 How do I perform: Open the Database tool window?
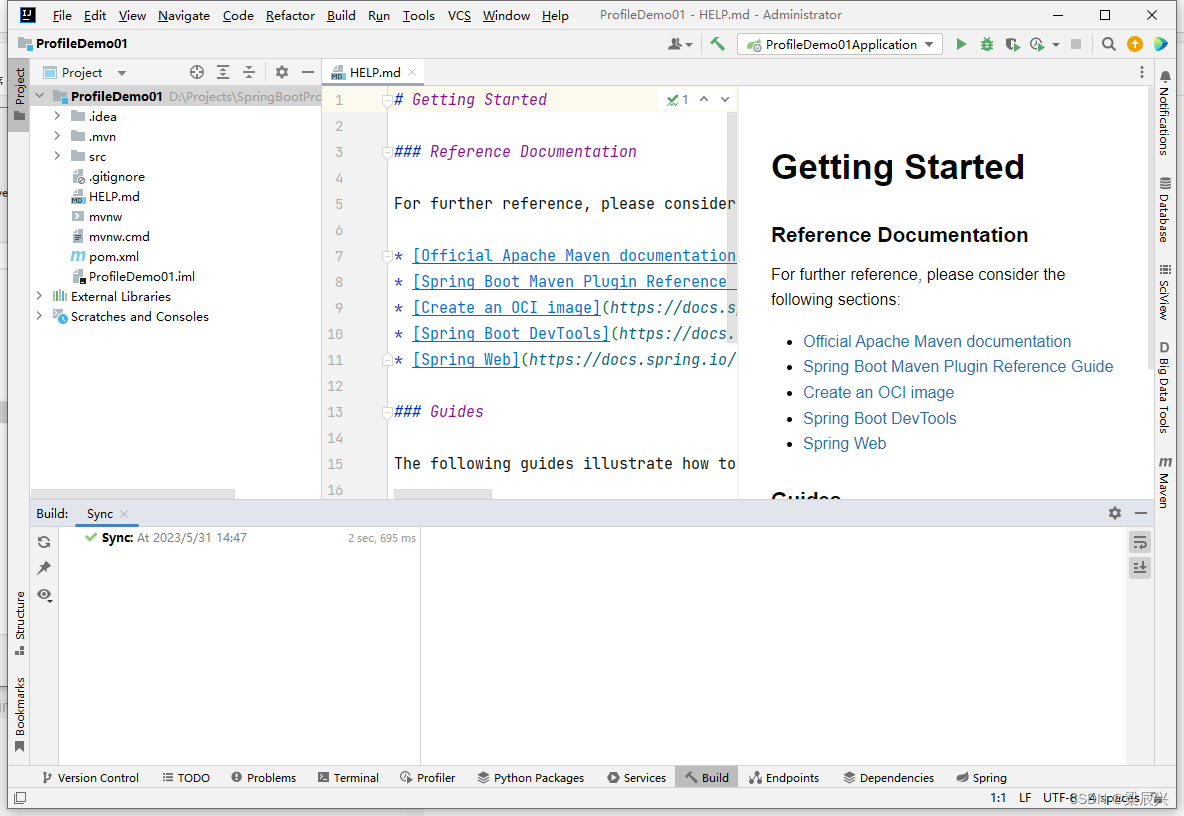1165,209
